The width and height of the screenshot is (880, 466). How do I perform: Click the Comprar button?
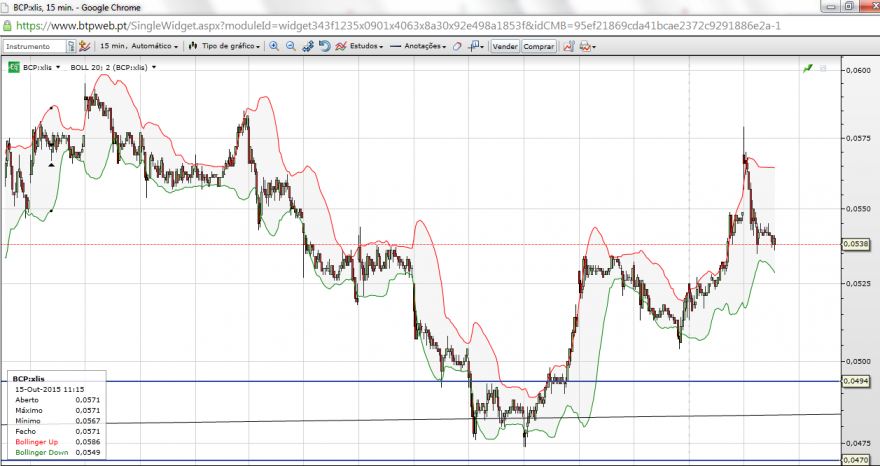point(539,47)
